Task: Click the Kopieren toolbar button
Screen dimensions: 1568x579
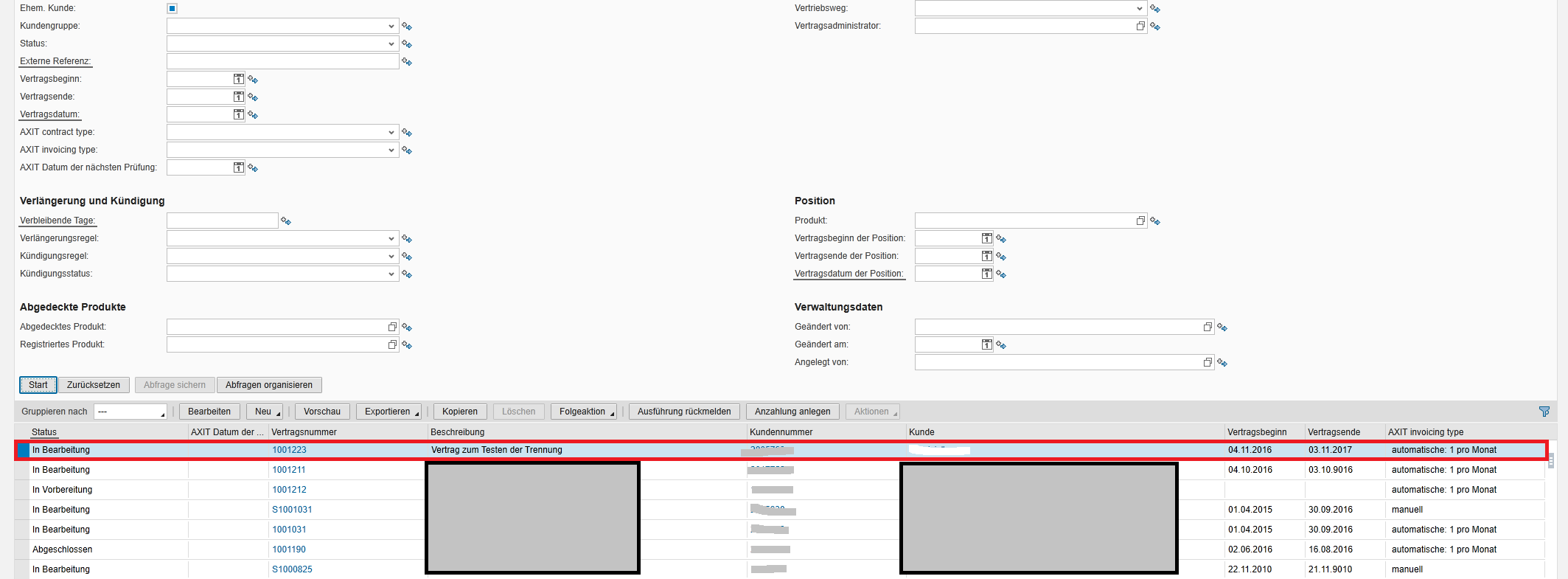Action: pyautogui.click(x=460, y=412)
